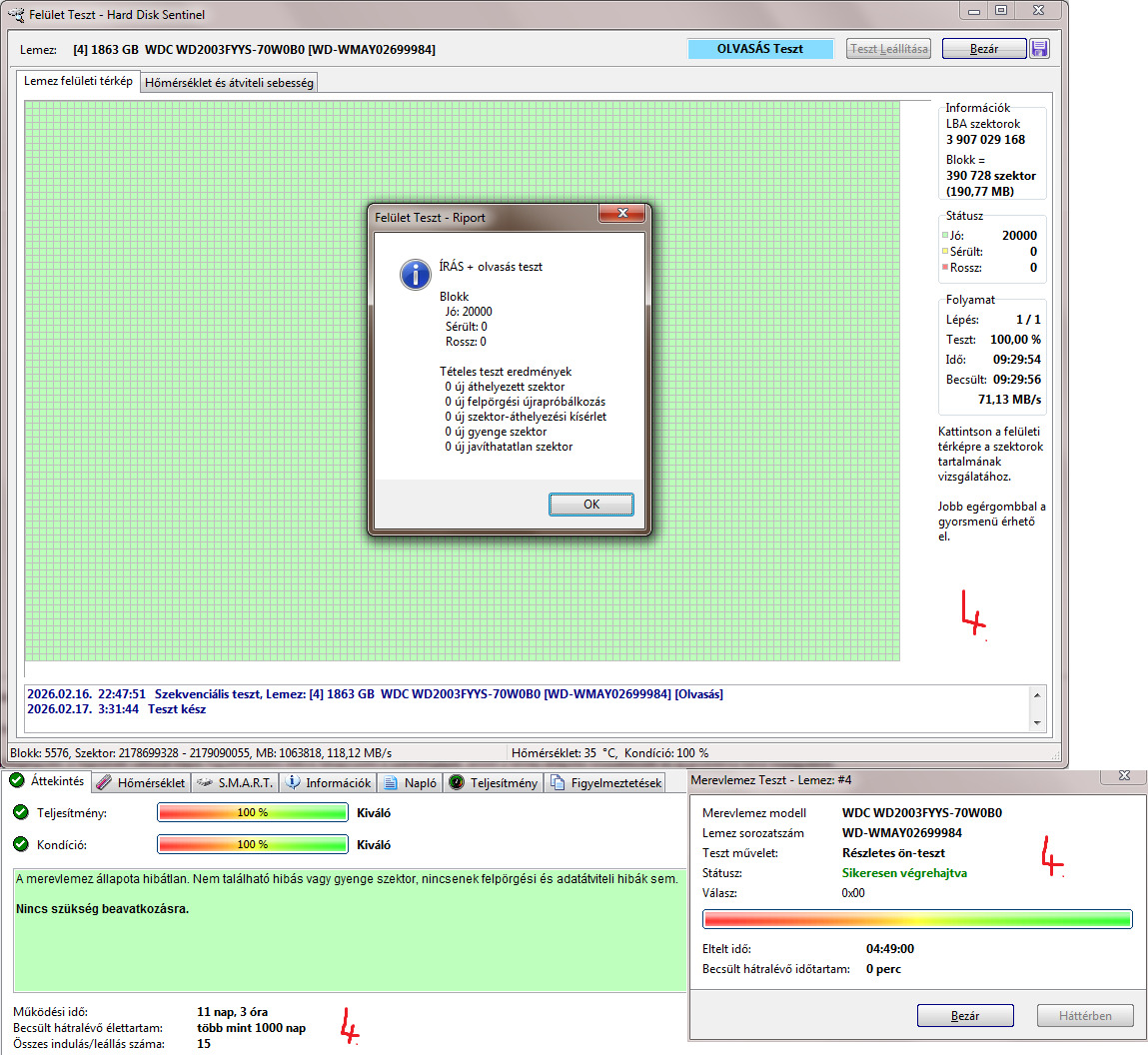The height and width of the screenshot is (1055, 1148).
Task: Click the '390 728 szektor' block size value
Action: [990, 176]
